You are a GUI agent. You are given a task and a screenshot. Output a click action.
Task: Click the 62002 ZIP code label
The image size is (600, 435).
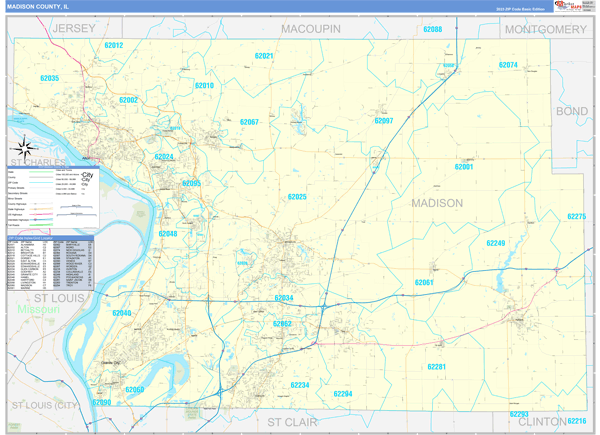click(x=128, y=100)
